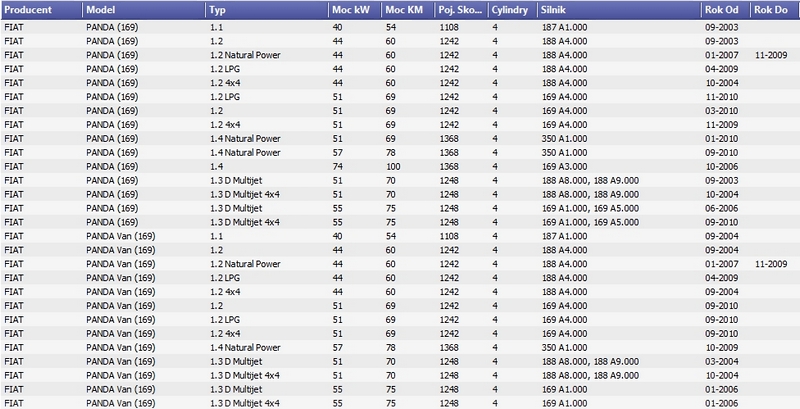Click date 01-2007 in PANDA (169) Natural Power row

click(x=721, y=55)
